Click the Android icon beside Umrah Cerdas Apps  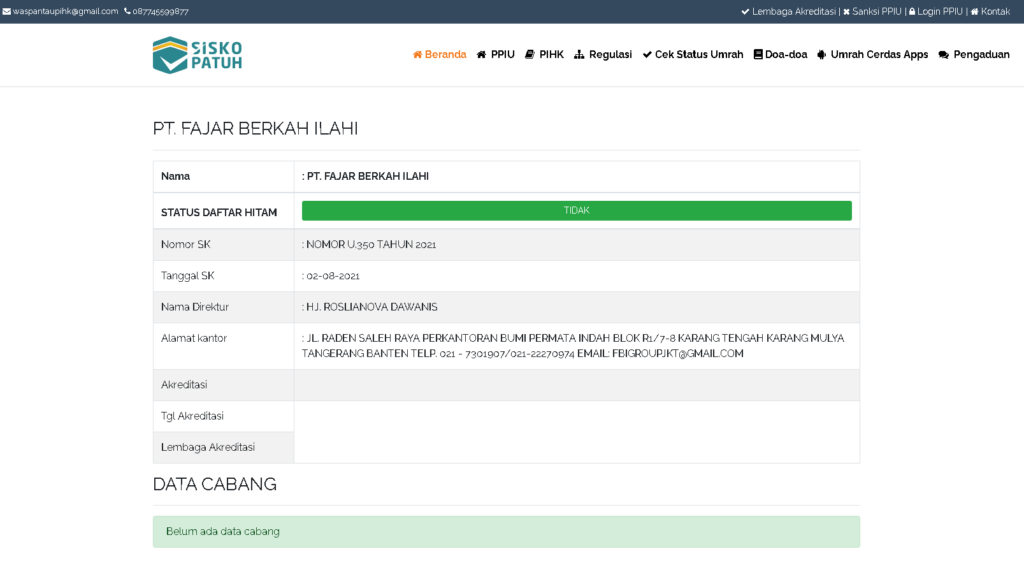click(x=821, y=55)
